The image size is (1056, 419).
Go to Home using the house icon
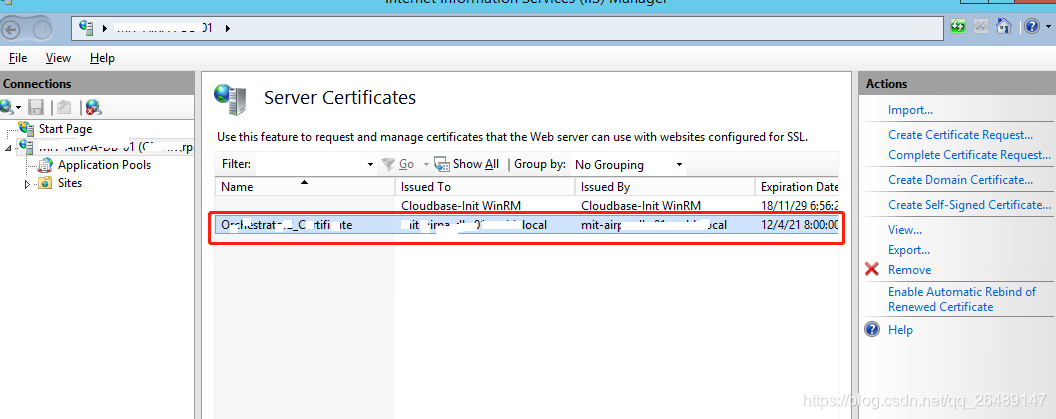click(1003, 27)
